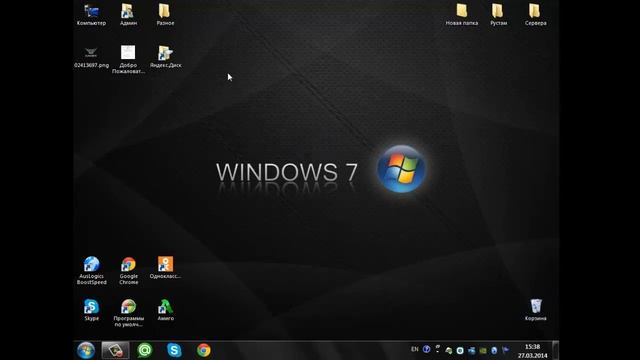The image size is (640, 360).
Task: Select the Skype desktop shortcut
Action: pyautogui.click(x=91, y=310)
